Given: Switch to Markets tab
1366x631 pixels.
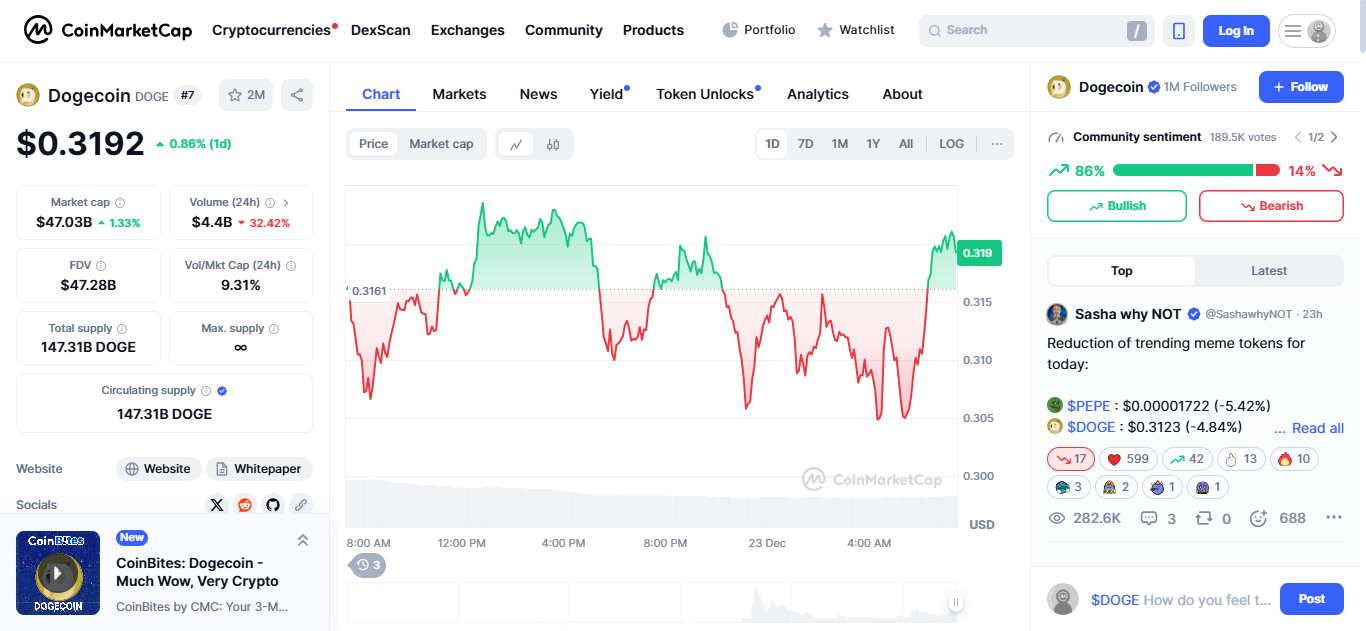Looking at the screenshot, I should (x=459, y=94).
